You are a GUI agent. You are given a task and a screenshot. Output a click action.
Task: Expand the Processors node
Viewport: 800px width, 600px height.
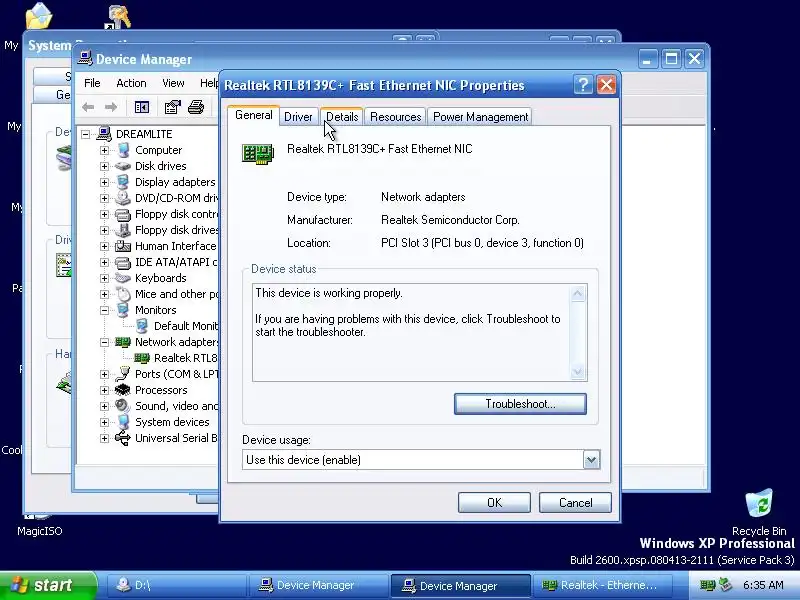[x=105, y=390]
